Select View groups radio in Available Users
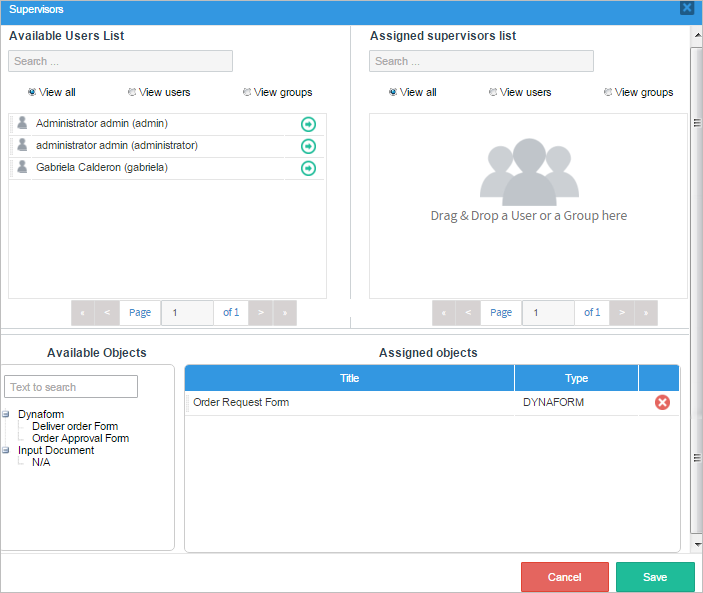 247,92
